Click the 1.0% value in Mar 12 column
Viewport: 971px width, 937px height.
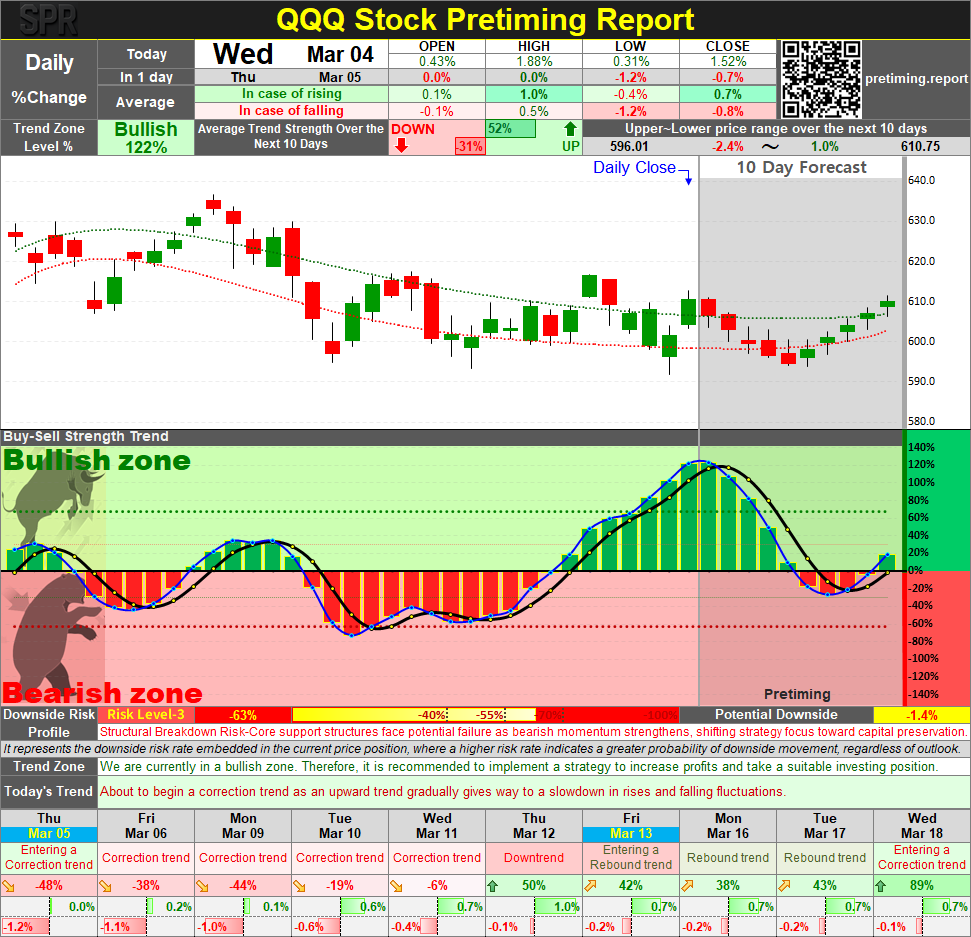566,907
